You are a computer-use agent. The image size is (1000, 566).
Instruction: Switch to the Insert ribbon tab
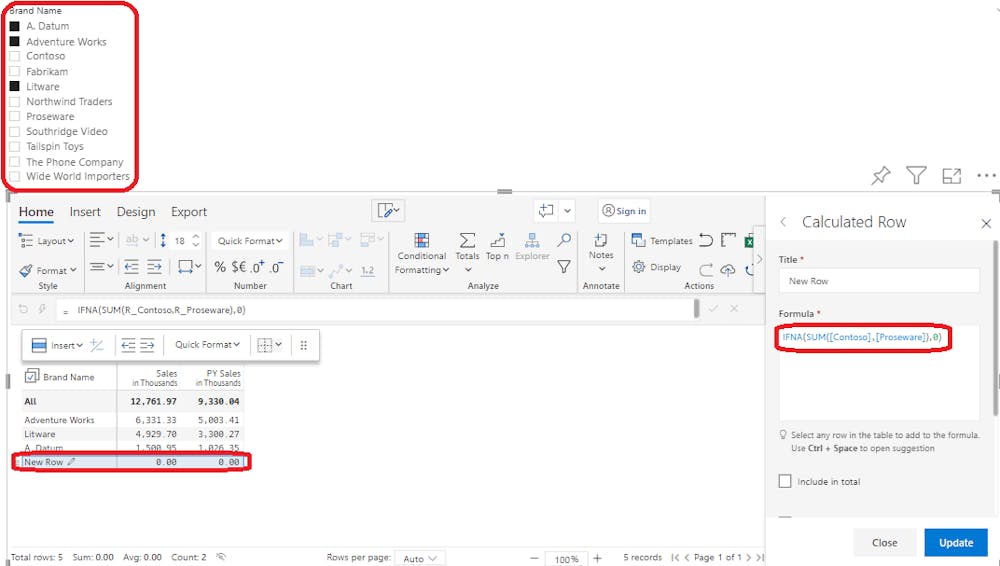(85, 212)
